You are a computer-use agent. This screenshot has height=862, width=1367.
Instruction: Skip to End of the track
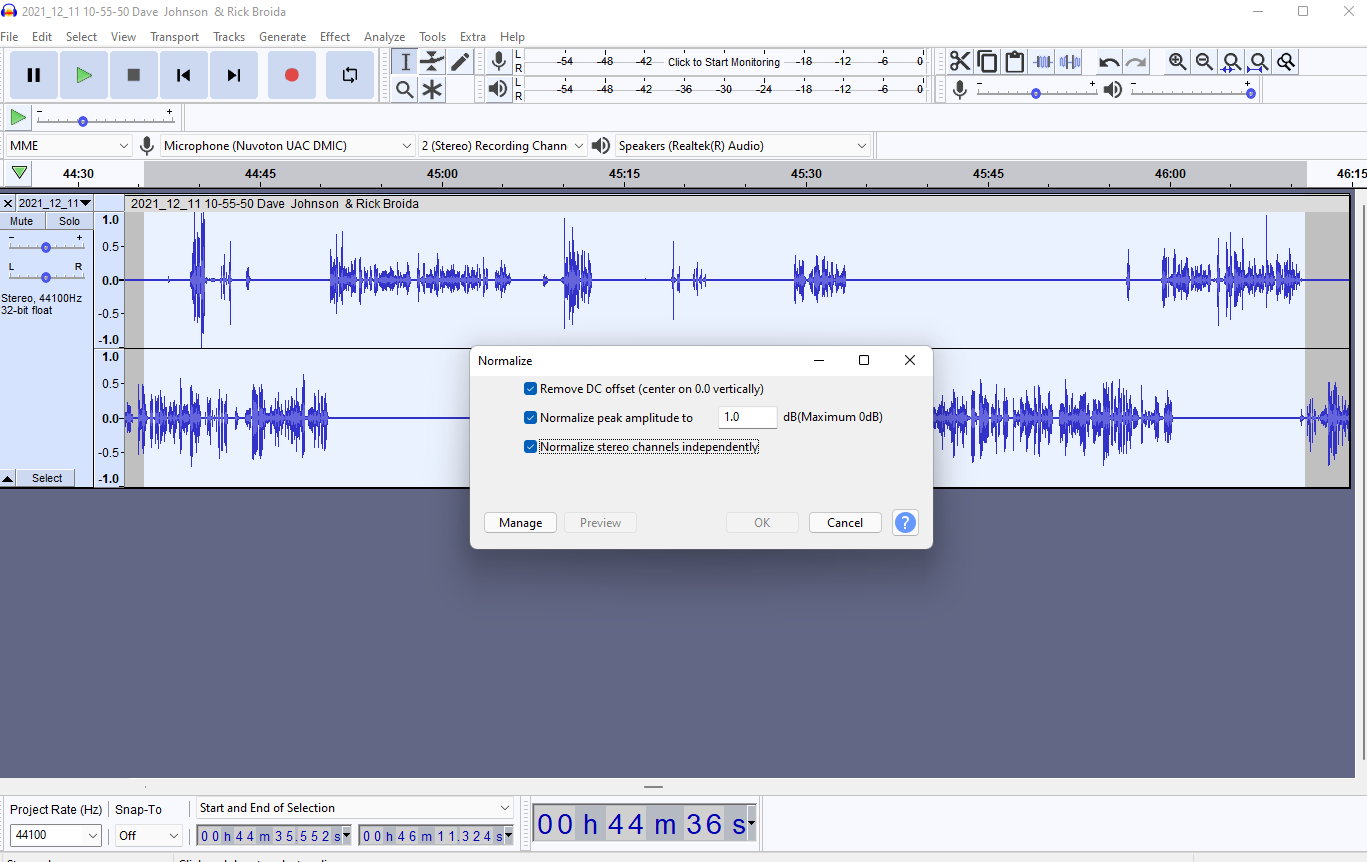[234, 75]
